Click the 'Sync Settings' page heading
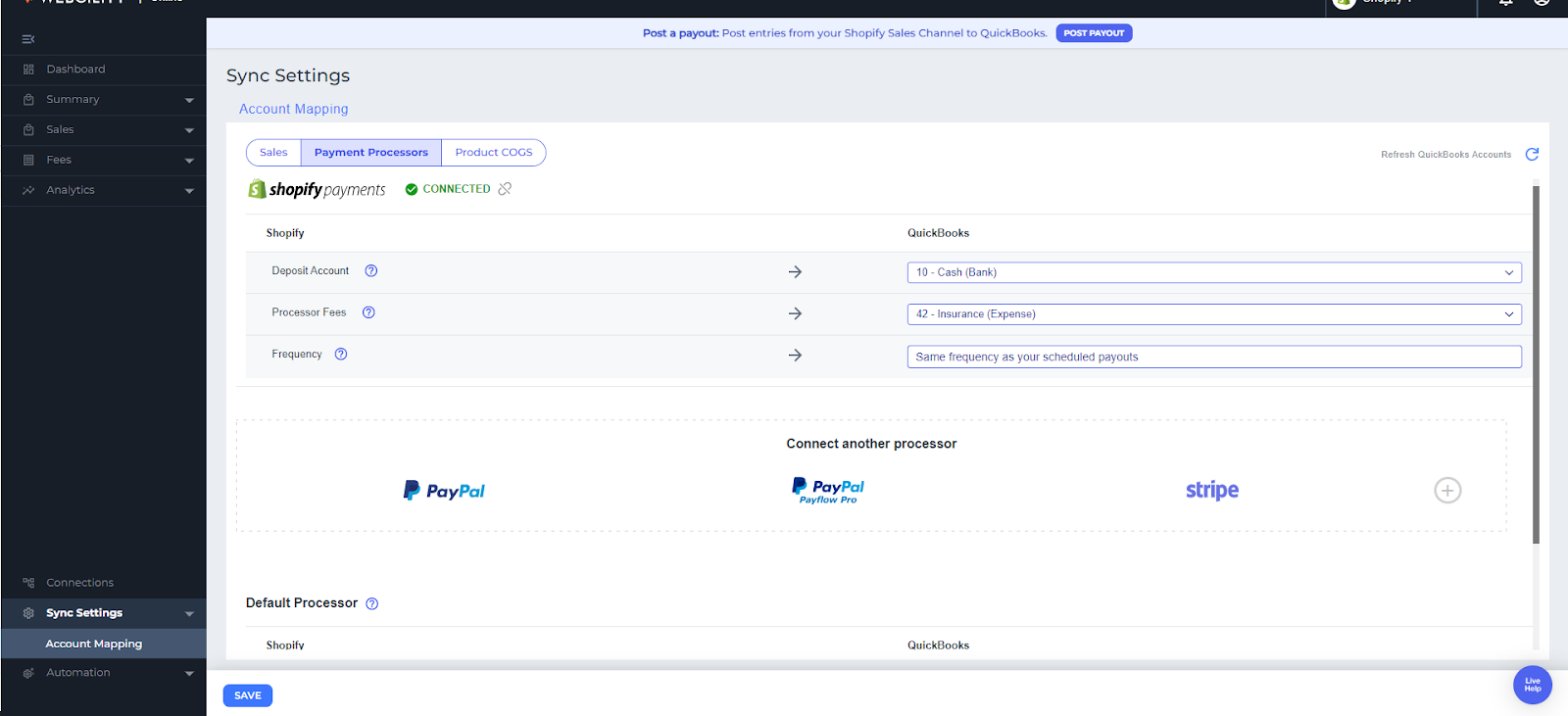 (288, 75)
